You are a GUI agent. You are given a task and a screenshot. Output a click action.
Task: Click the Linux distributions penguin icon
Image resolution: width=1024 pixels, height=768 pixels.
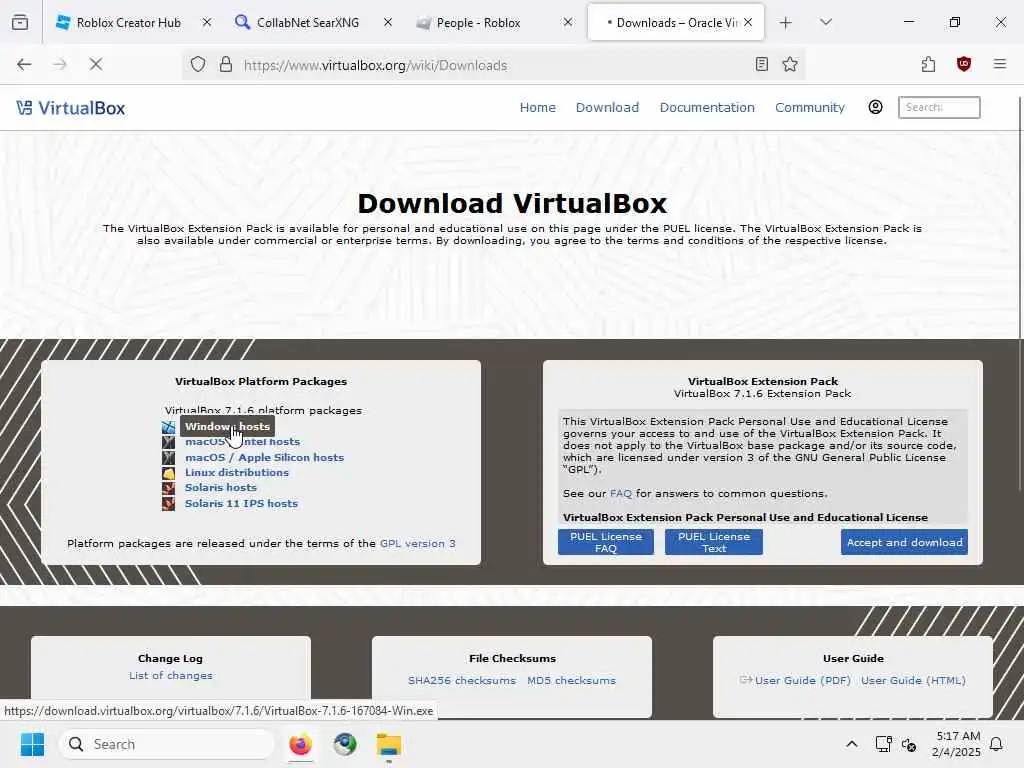[x=168, y=473]
